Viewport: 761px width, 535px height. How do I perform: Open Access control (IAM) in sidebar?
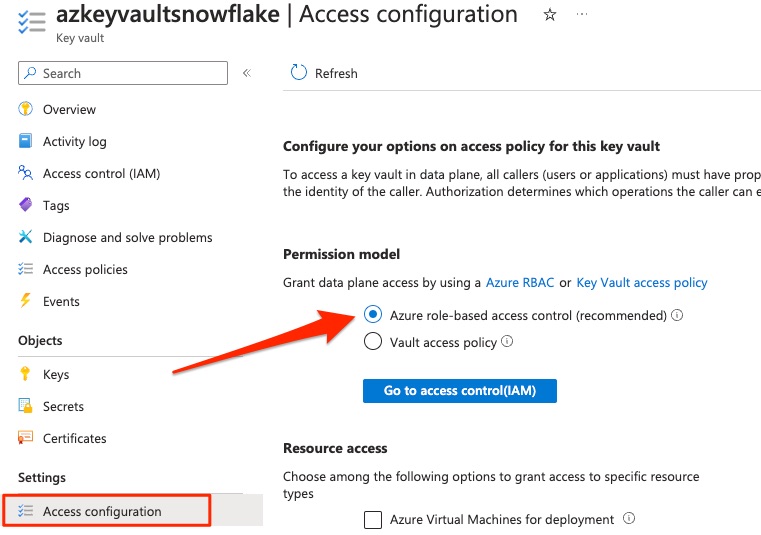point(101,173)
